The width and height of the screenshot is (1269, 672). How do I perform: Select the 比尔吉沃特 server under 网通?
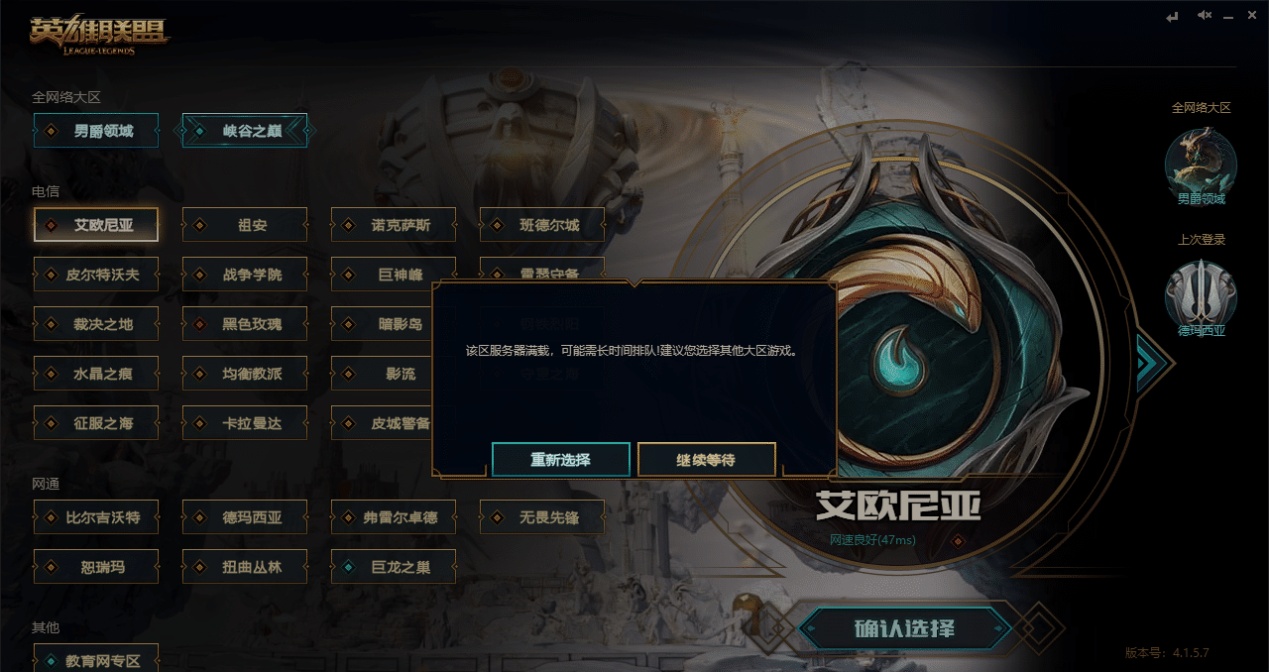point(96,517)
